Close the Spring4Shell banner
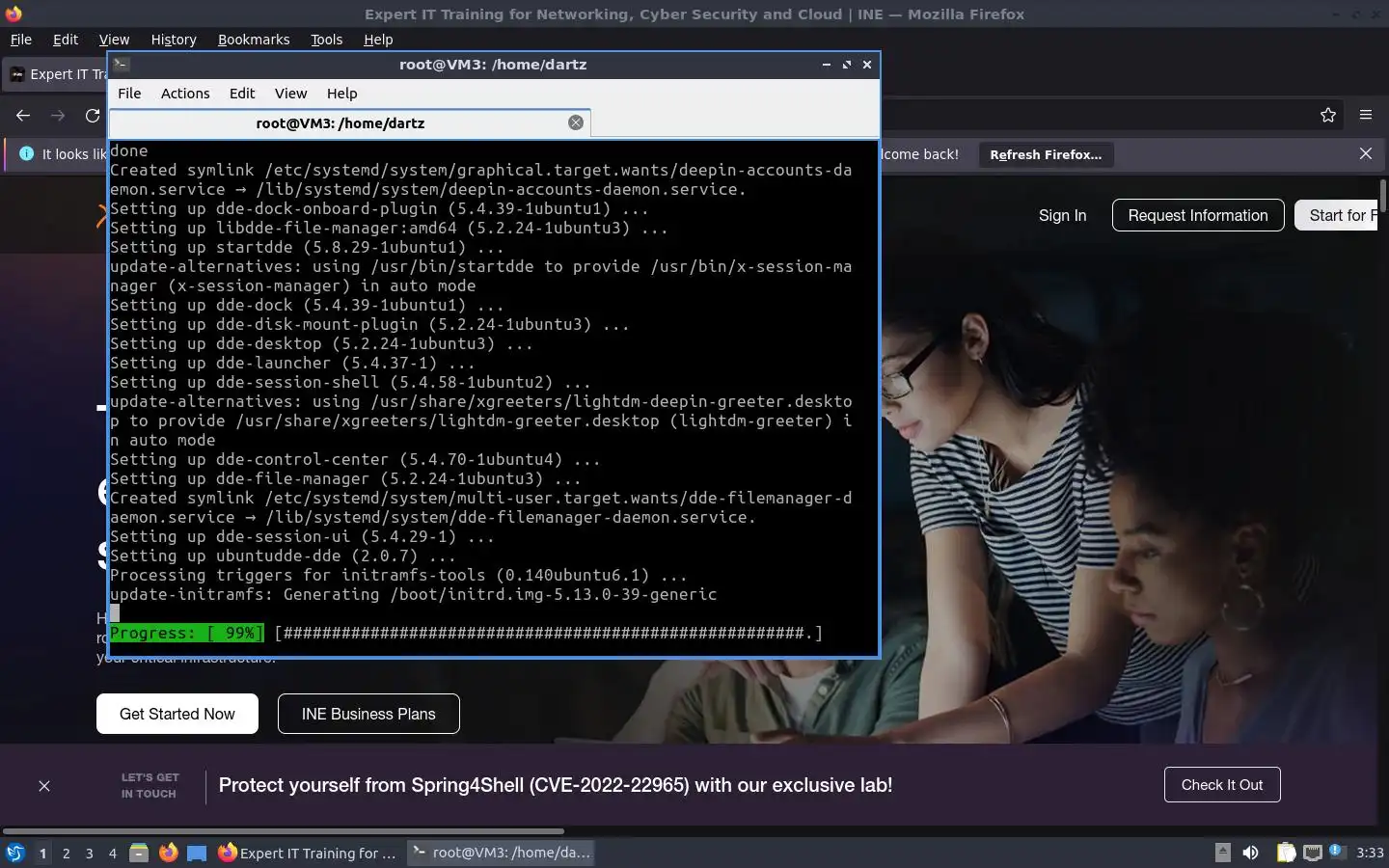The height and width of the screenshot is (868, 1389). click(x=44, y=786)
